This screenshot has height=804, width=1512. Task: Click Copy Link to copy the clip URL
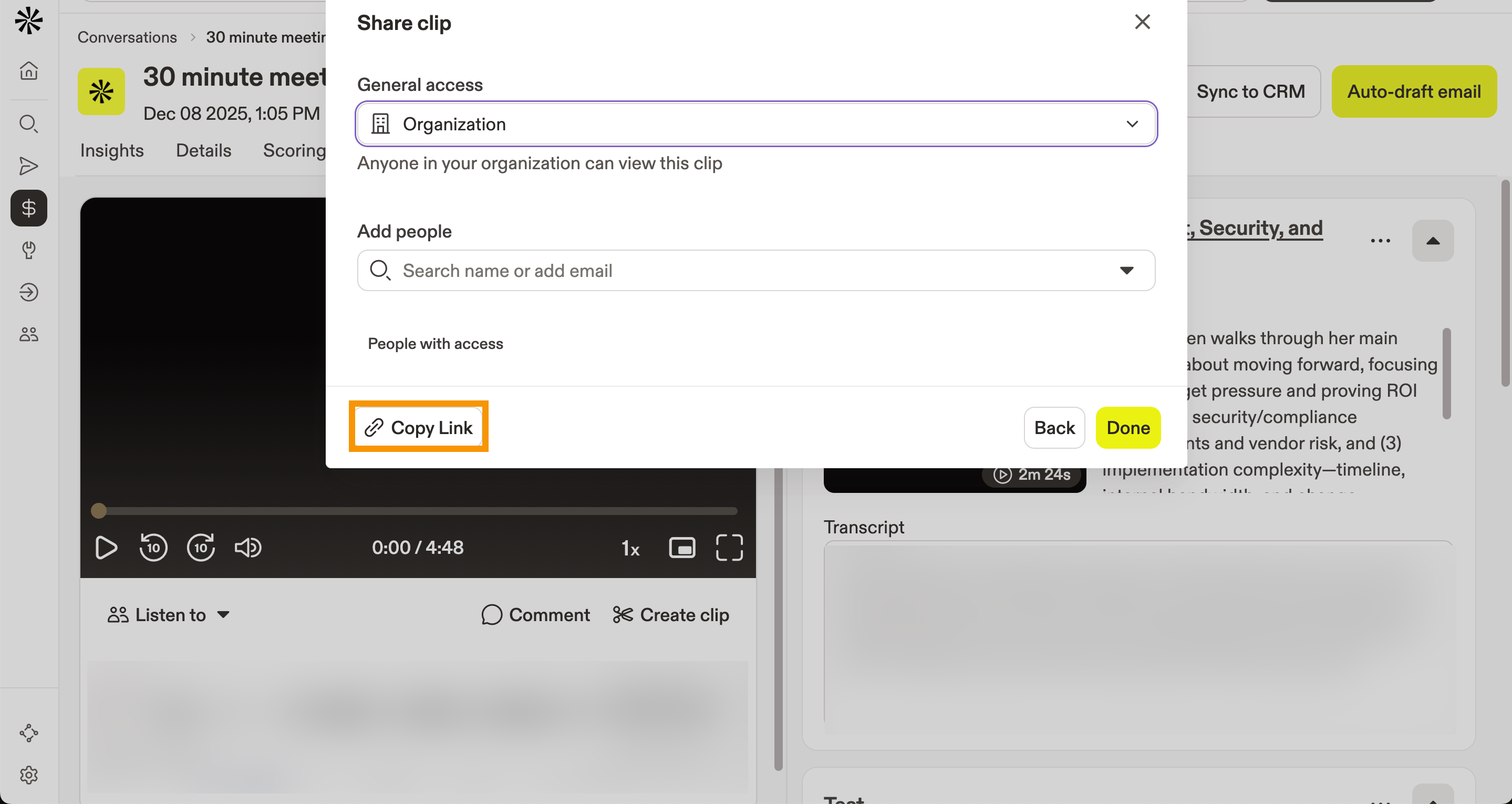(419, 427)
